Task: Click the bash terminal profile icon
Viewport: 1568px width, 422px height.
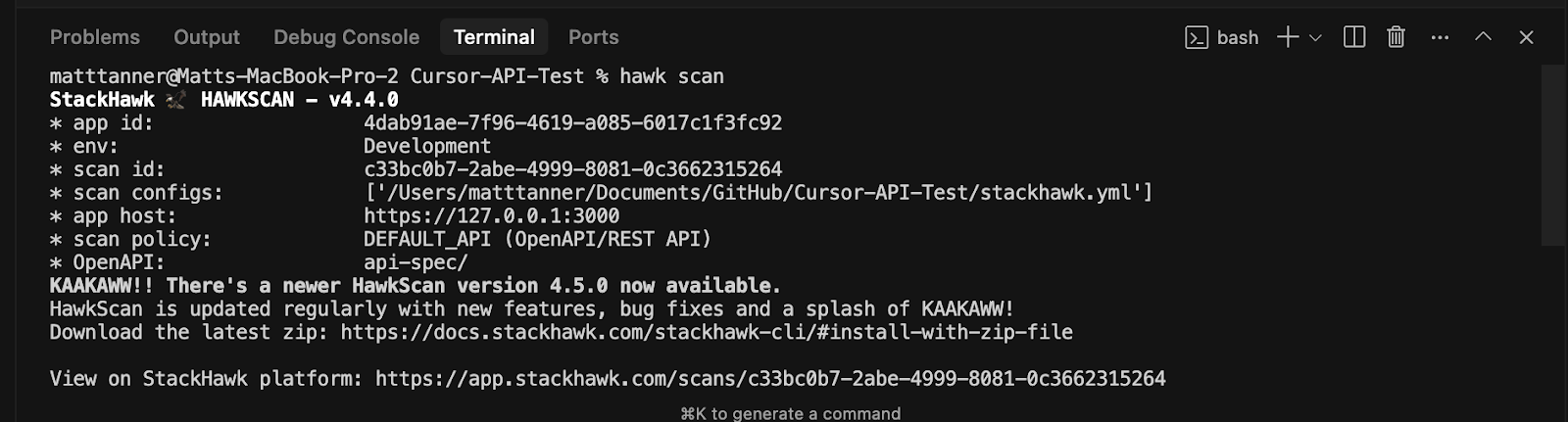Action: tap(1197, 37)
